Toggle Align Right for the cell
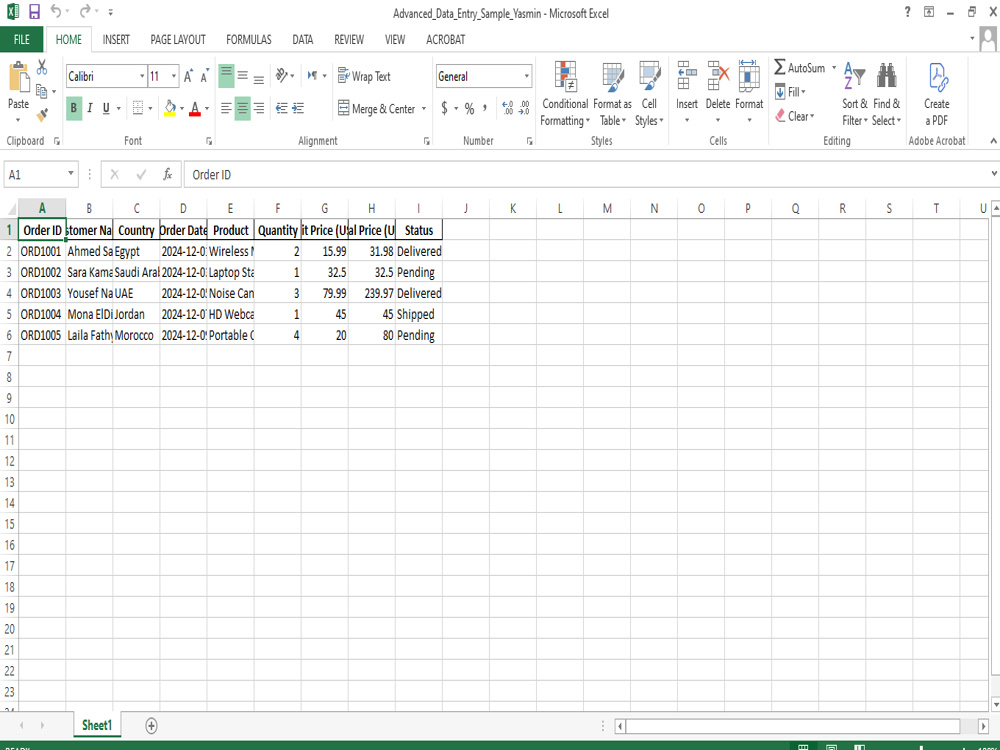Viewport: 1000px width, 750px height. point(259,108)
